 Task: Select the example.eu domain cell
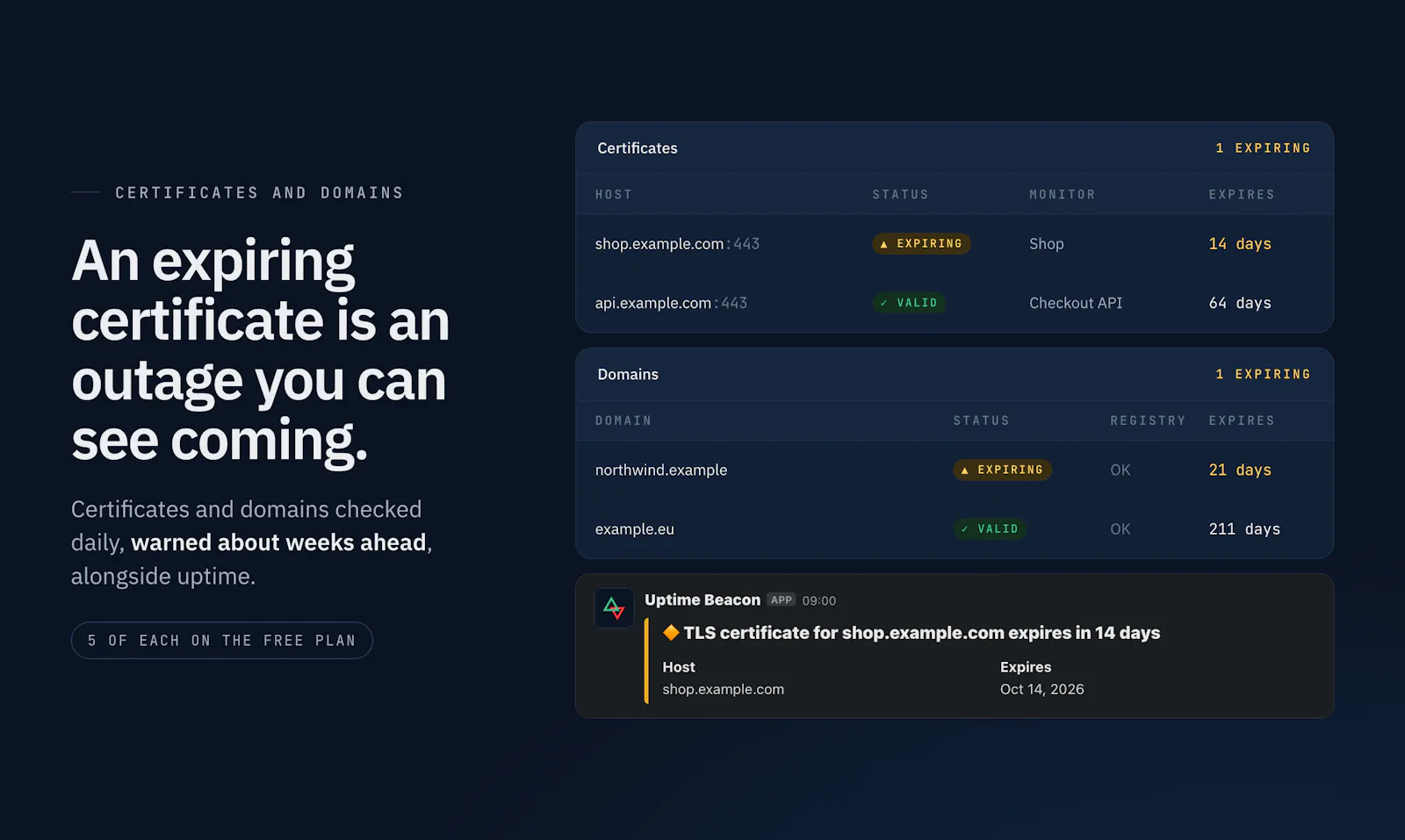[635, 529]
